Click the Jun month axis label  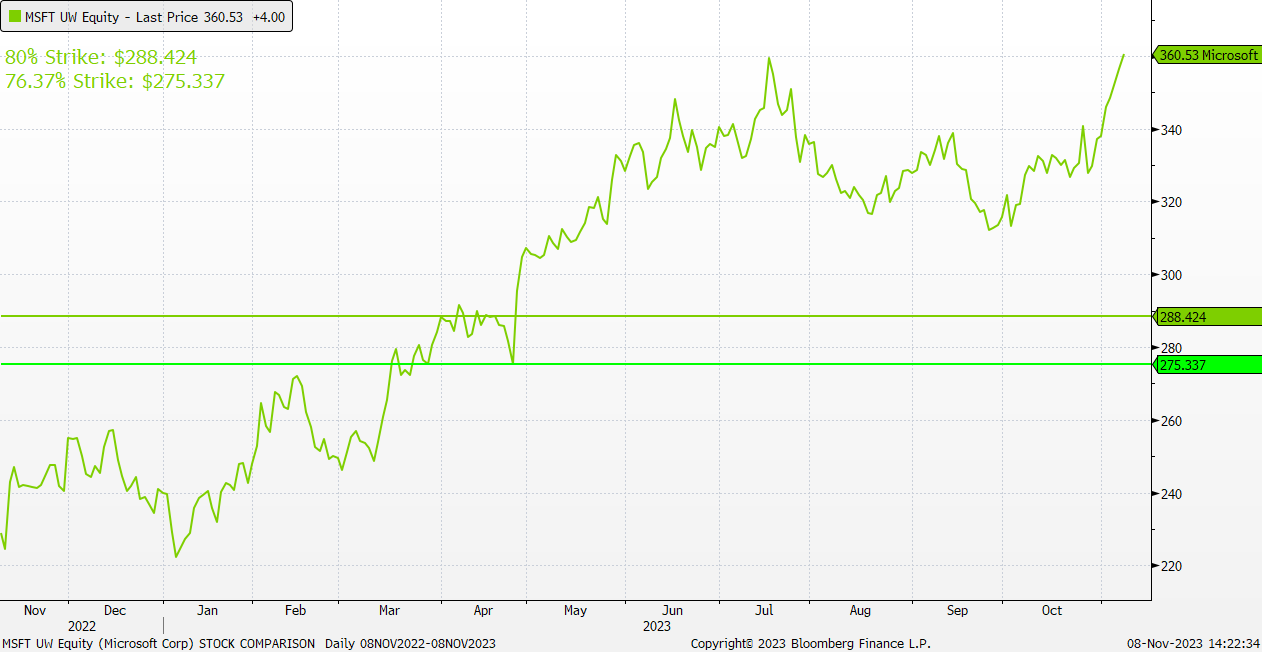(673, 610)
